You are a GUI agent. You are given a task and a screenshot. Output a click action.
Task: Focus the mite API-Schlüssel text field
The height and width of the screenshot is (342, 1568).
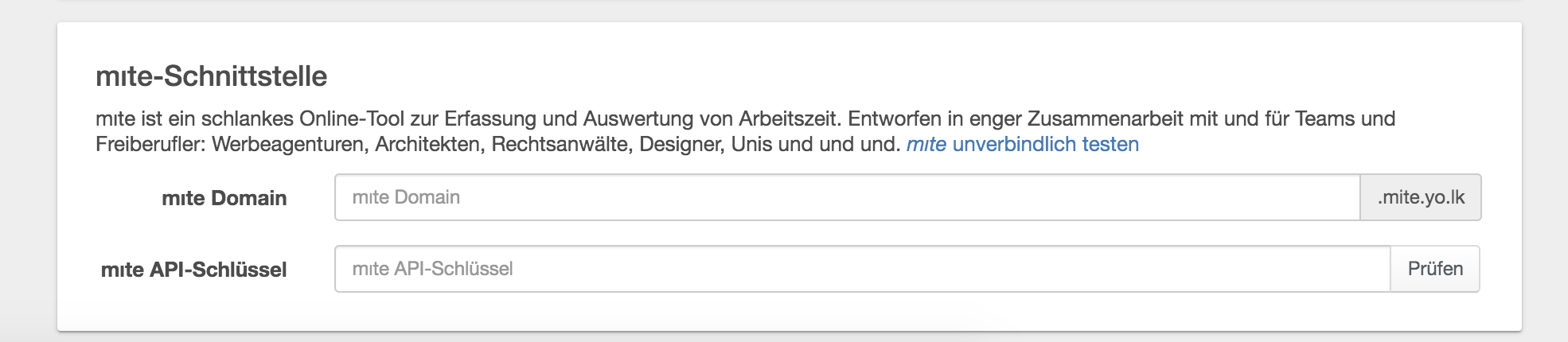point(862,269)
